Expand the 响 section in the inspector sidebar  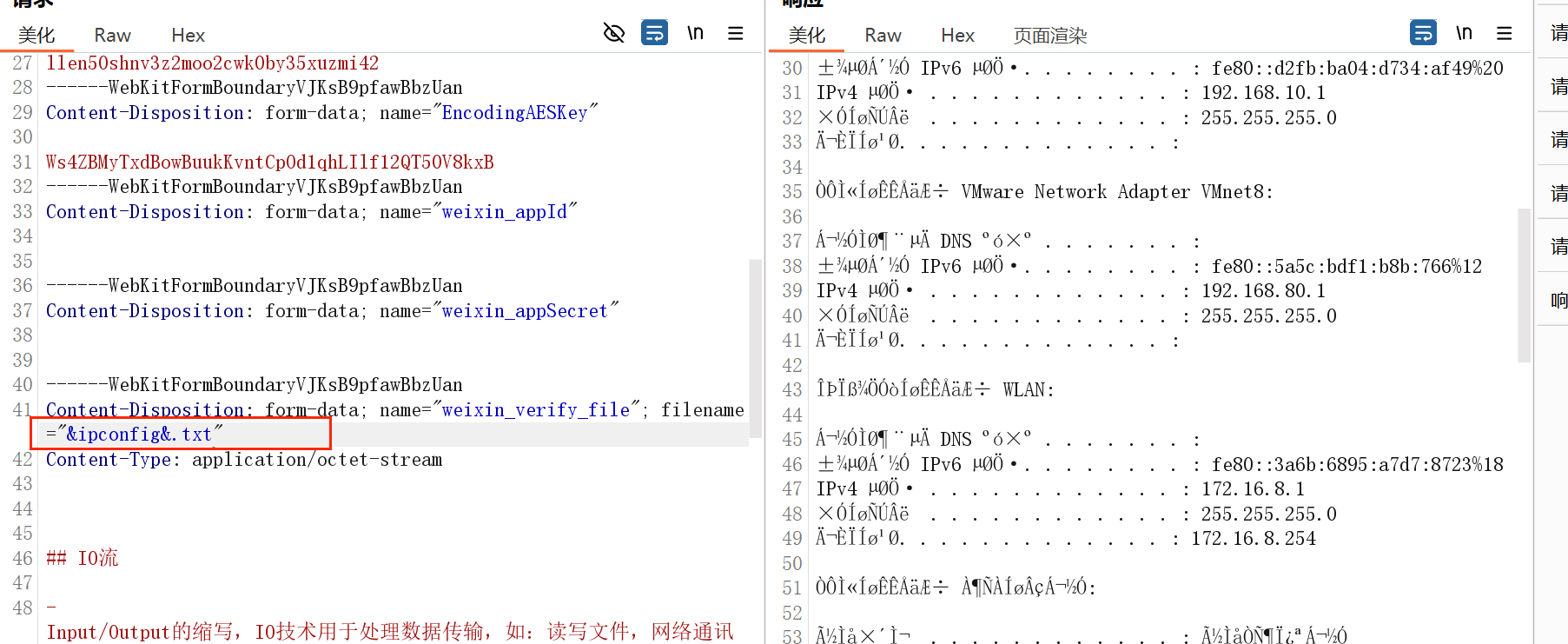click(1558, 301)
